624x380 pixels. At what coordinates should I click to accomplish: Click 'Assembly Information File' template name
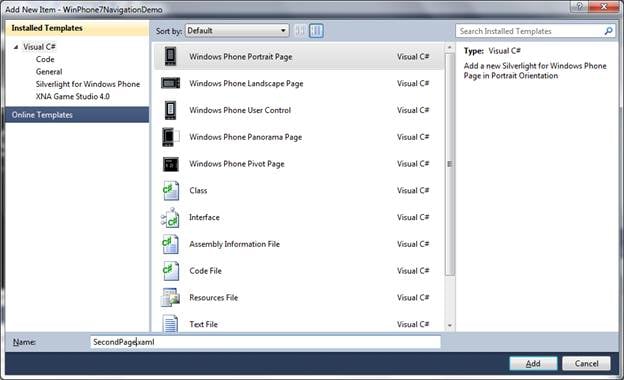[x=234, y=244]
